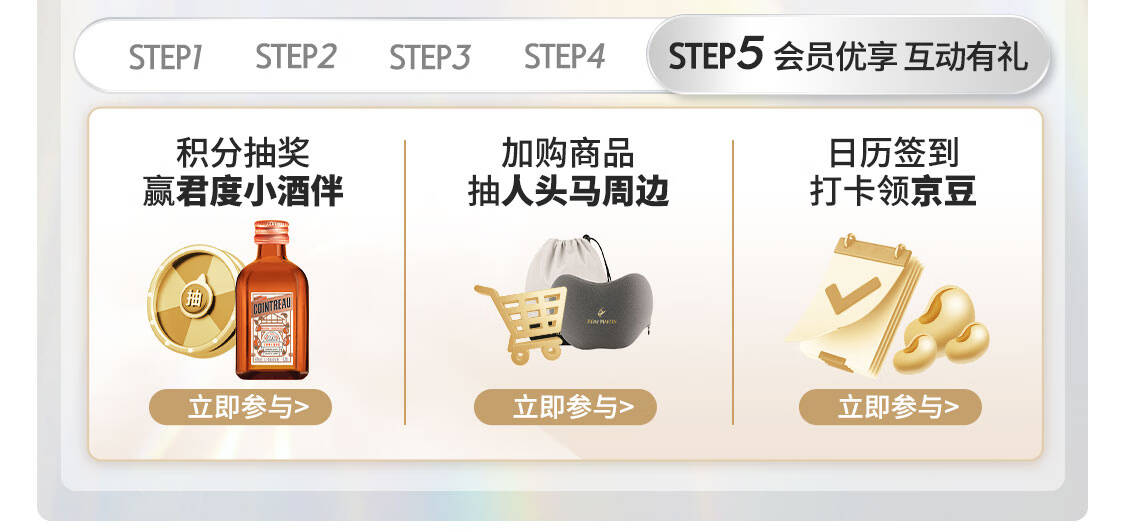Screen dimensions: 1125x532
Task: Open the STEP3 tab
Action: (430, 57)
